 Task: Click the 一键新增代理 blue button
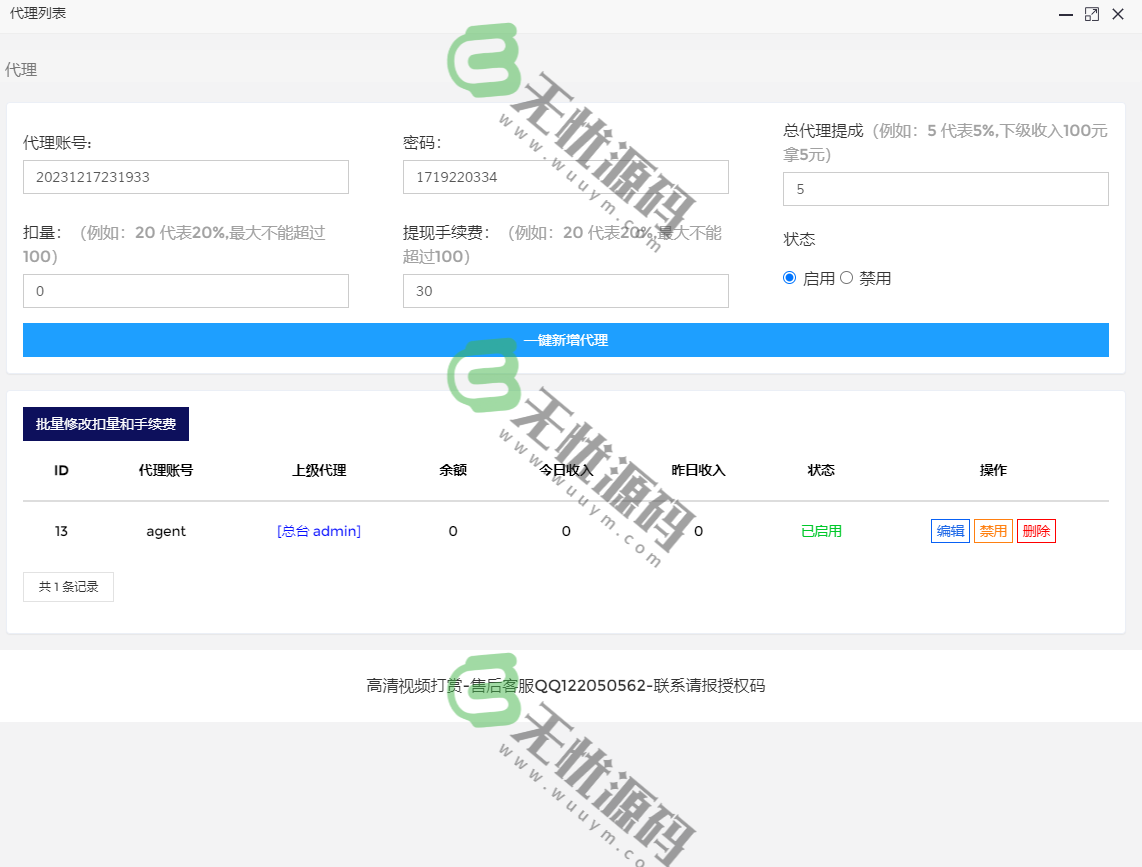[566, 340]
